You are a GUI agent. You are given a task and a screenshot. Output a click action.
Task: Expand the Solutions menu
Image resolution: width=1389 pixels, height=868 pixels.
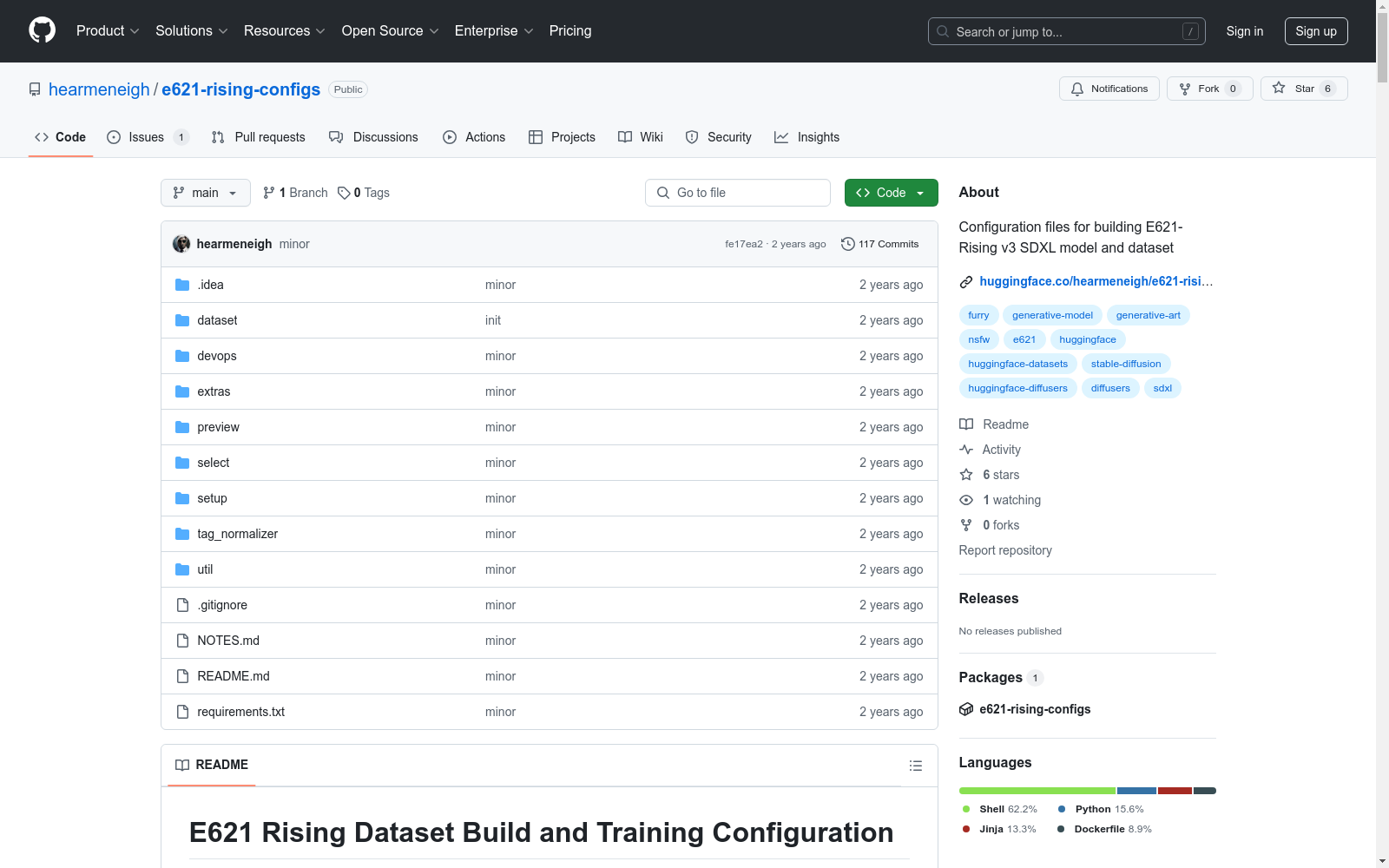pos(192,30)
